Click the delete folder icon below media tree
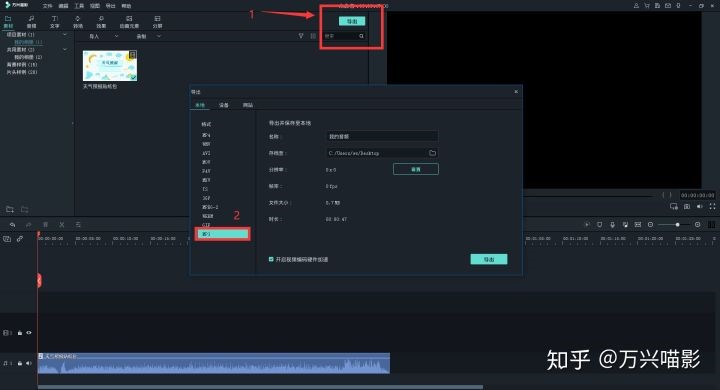 24,209
